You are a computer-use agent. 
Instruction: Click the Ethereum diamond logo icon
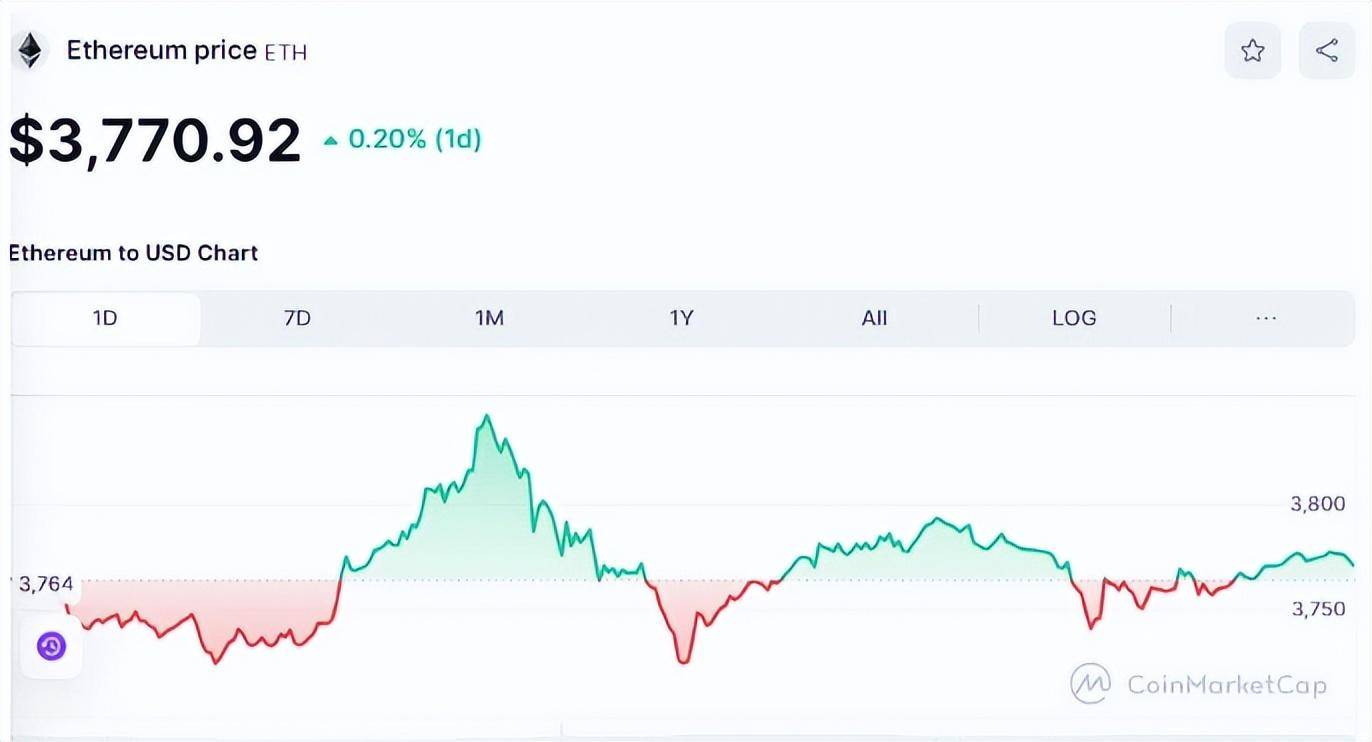(30, 50)
